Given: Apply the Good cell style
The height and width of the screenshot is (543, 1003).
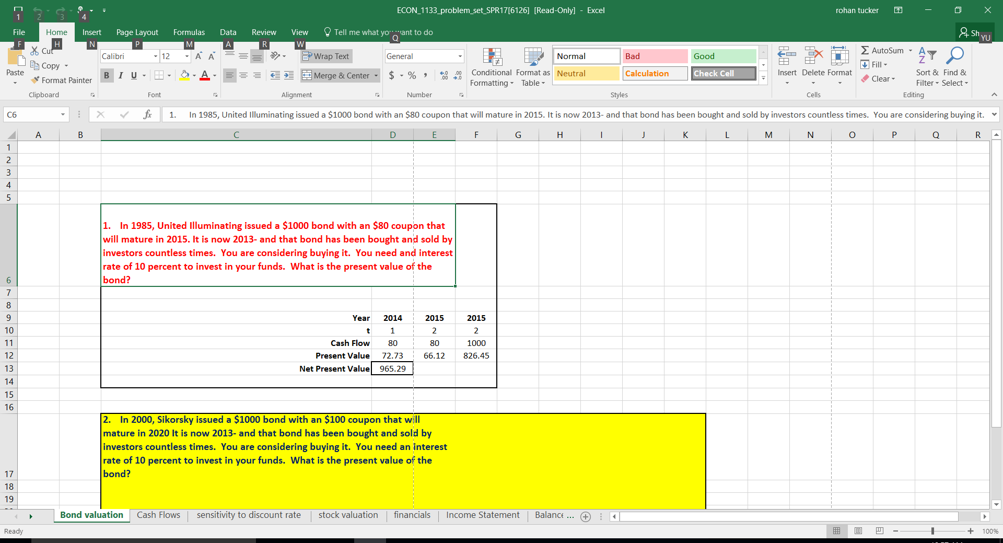Looking at the screenshot, I should tap(723, 56).
